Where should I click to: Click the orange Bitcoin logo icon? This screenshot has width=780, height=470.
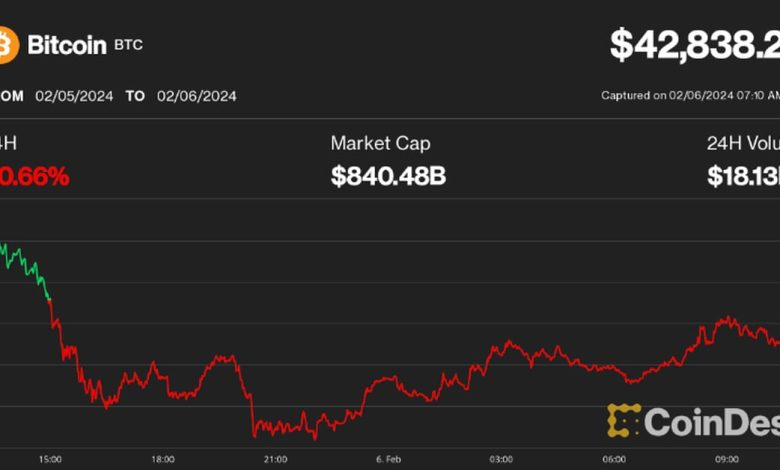8,44
